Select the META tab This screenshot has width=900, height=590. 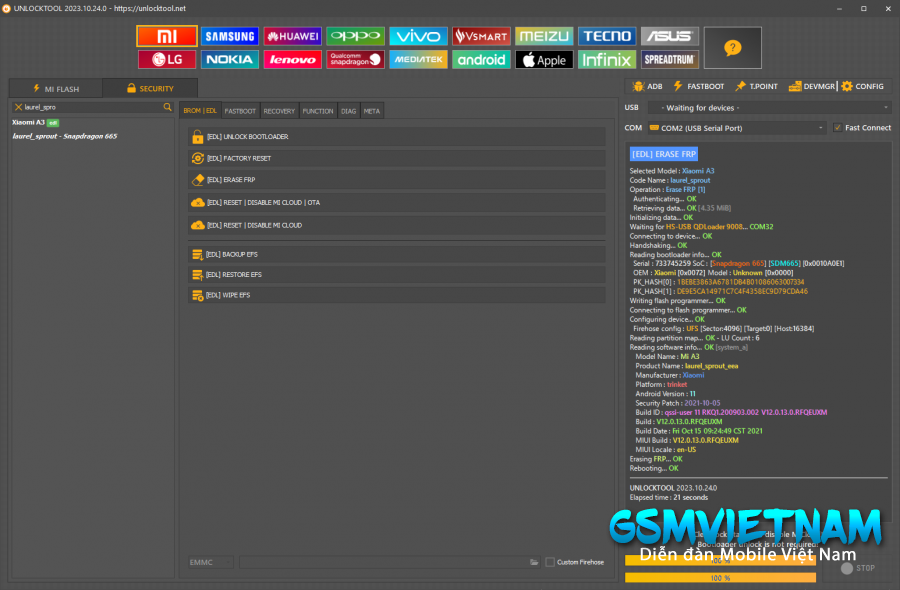pyautogui.click(x=371, y=111)
